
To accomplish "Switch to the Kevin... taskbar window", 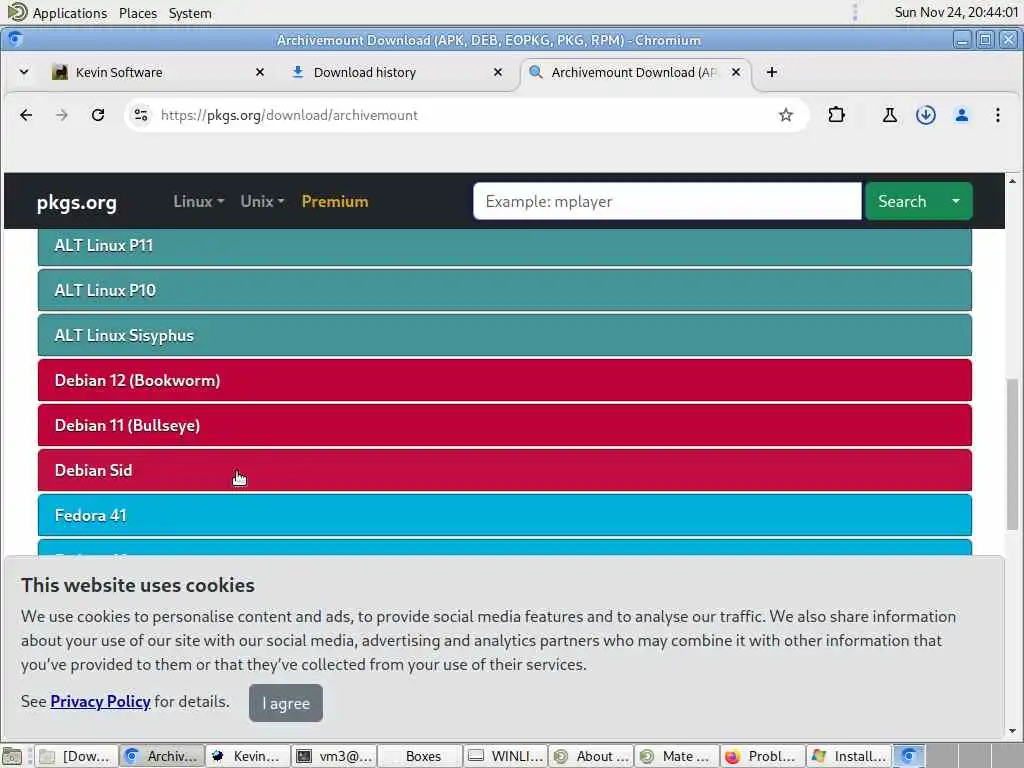I will [x=248, y=756].
